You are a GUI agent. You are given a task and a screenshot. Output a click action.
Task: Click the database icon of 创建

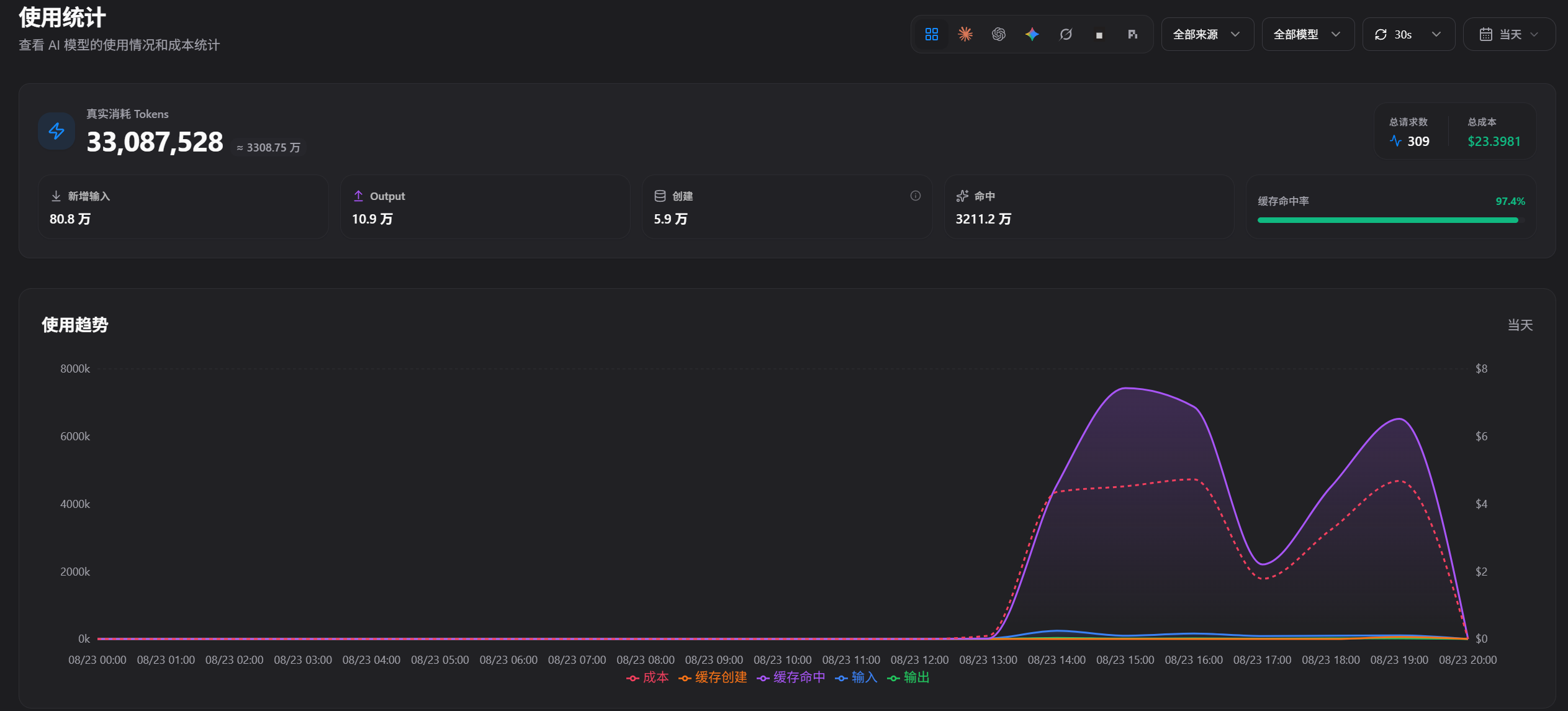[660, 196]
